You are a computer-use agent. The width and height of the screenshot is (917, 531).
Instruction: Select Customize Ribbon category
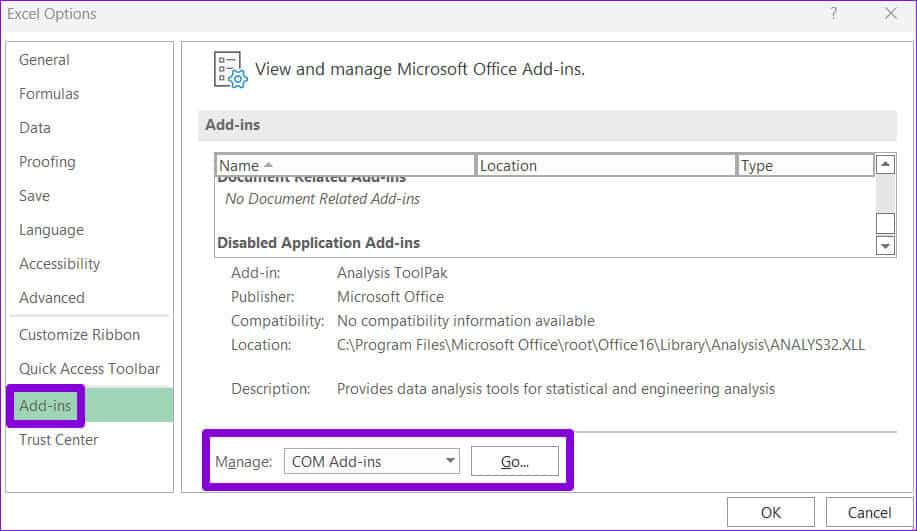pos(80,335)
